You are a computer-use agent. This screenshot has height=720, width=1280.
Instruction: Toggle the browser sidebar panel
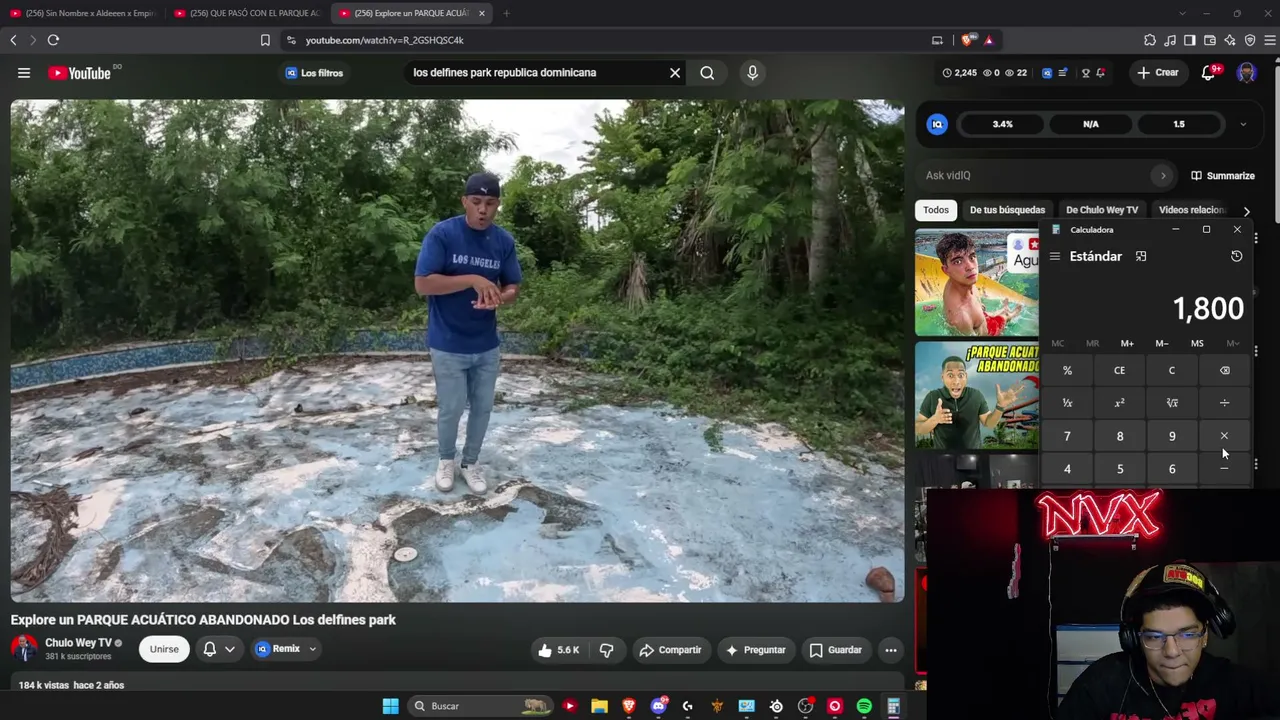point(1190,40)
